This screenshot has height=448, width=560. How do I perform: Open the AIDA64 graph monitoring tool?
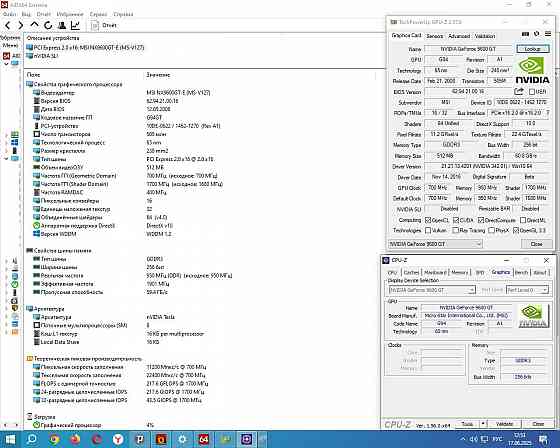[x=75, y=25]
